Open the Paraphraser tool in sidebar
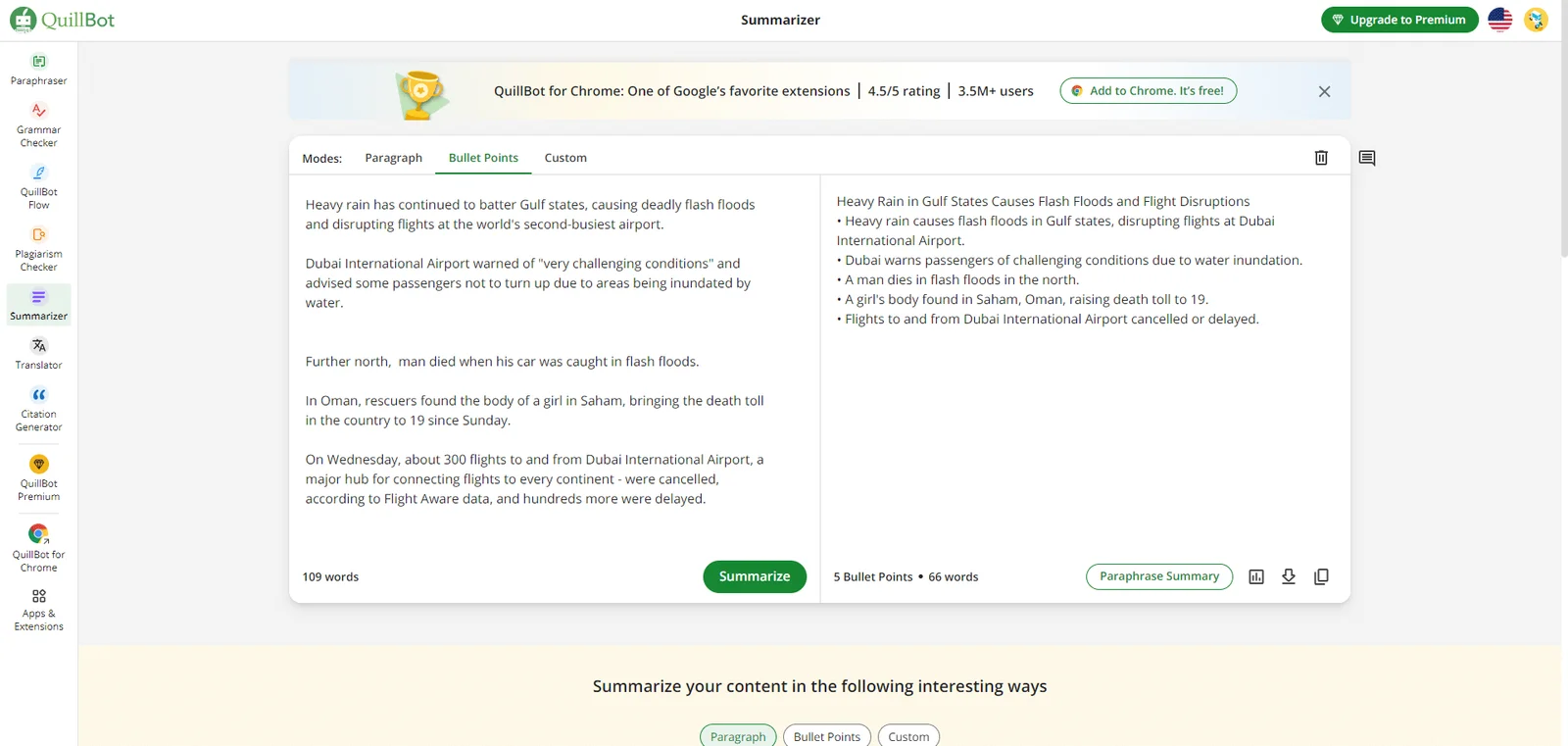Image resolution: width=1568 pixels, height=746 pixels. pyautogui.click(x=38, y=70)
